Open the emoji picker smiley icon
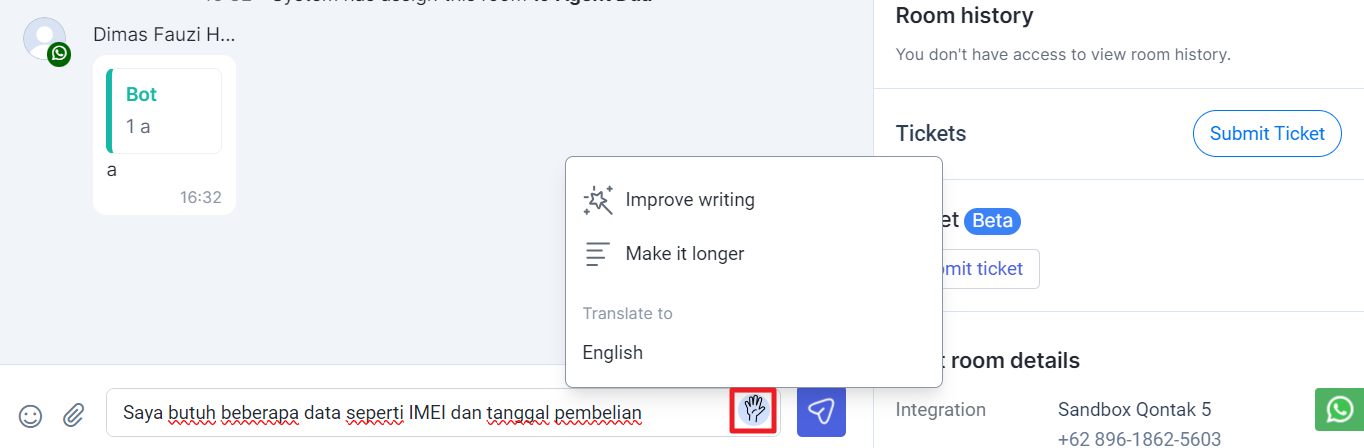This screenshot has width=1364, height=448. pyautogui.click(x=31, y=415)
